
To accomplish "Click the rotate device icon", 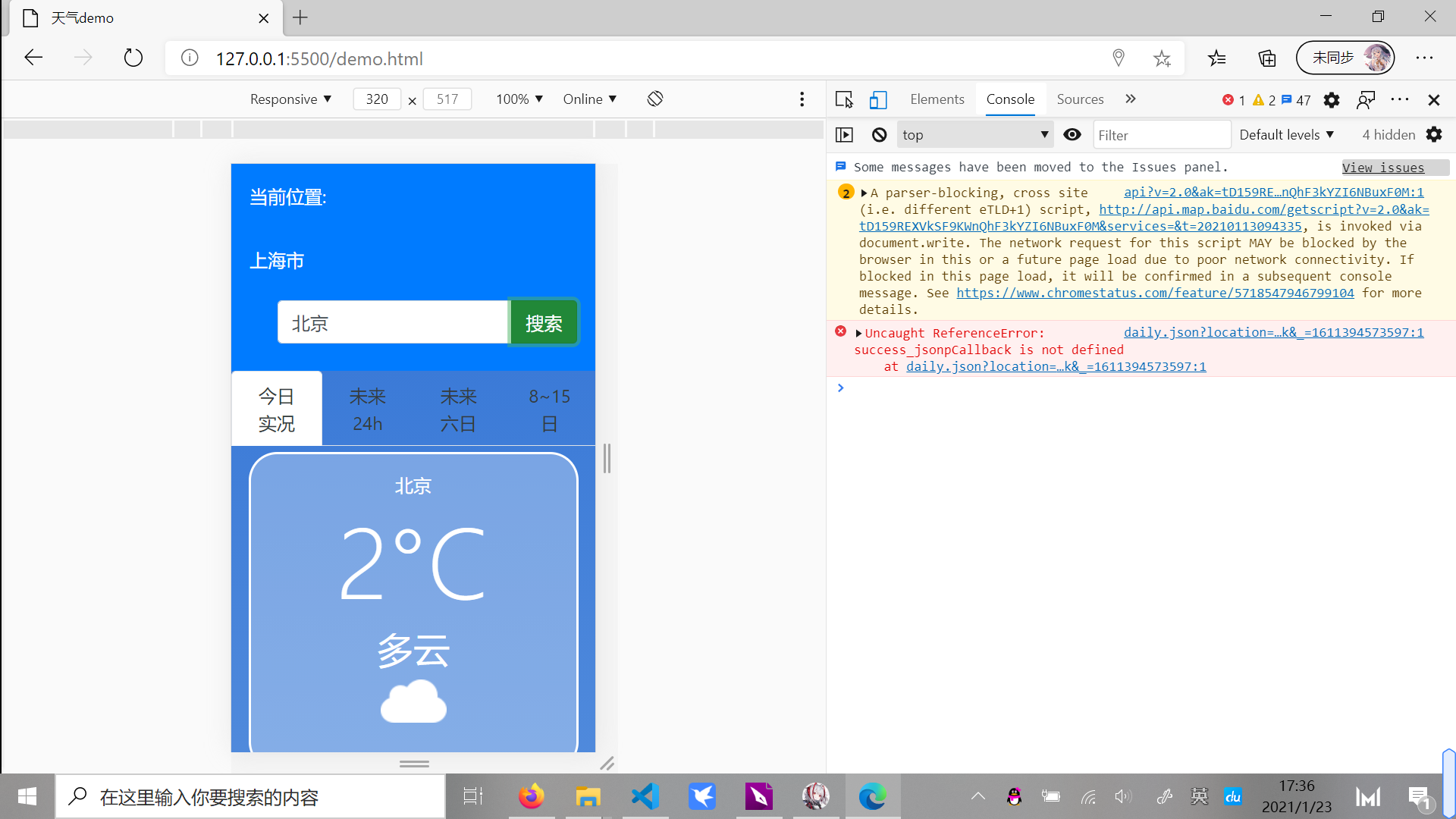I will [655, 99].
